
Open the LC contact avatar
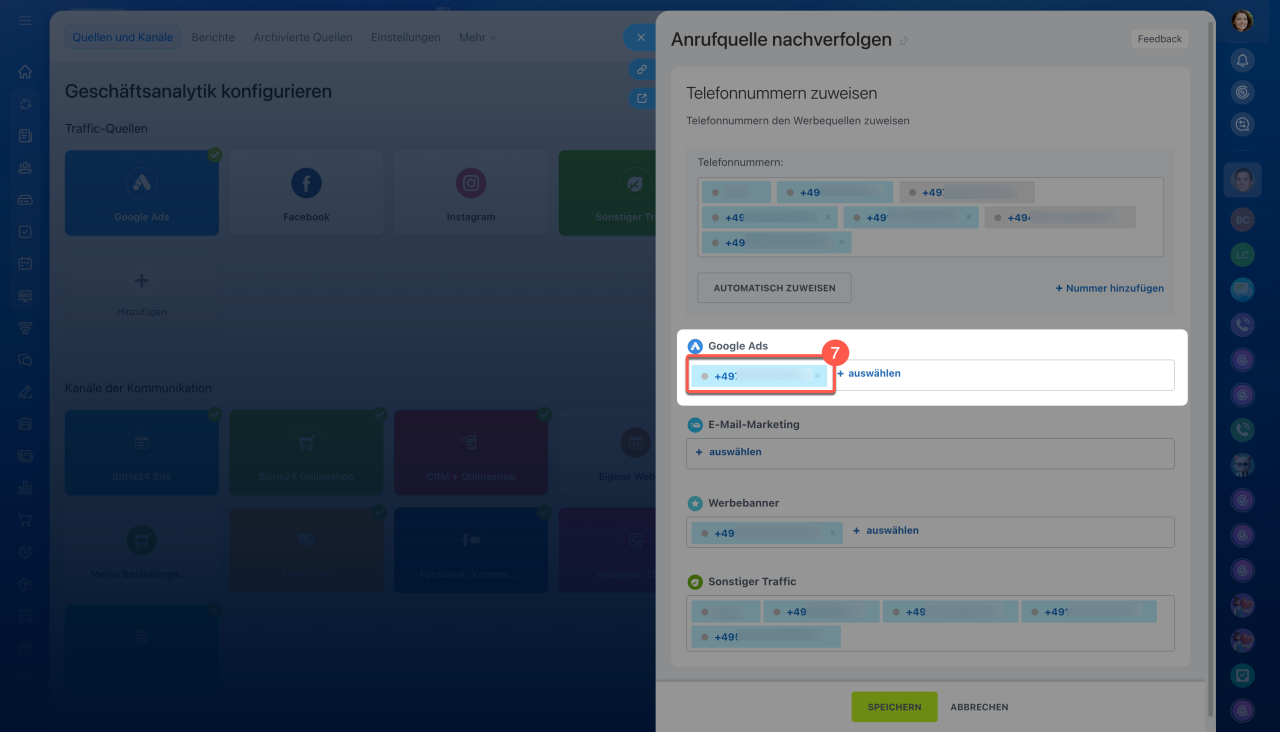click(1242, 255)
